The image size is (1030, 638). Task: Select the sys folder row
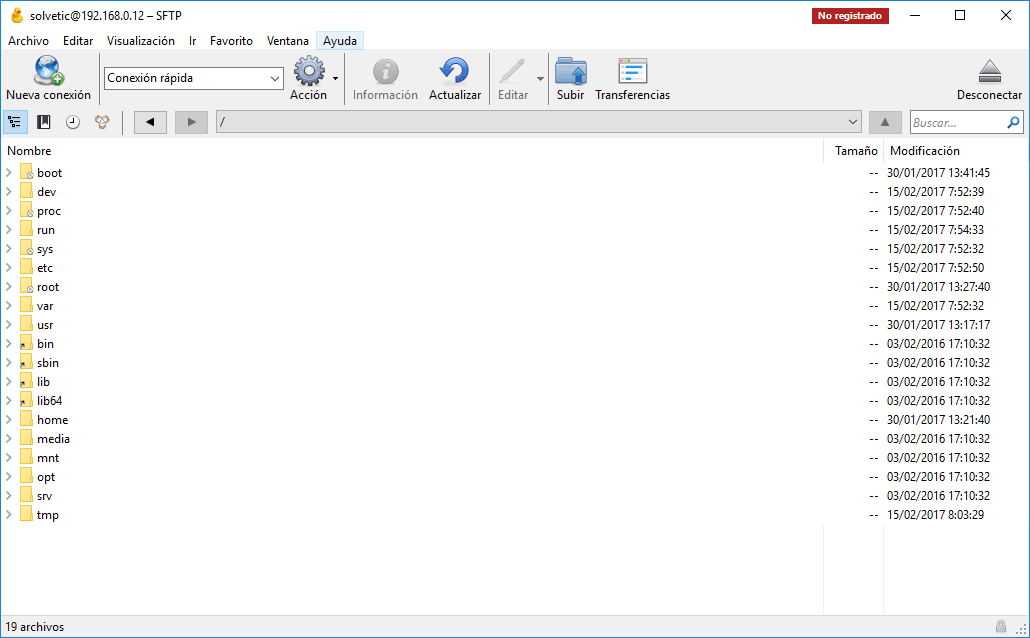click(514, 248)
